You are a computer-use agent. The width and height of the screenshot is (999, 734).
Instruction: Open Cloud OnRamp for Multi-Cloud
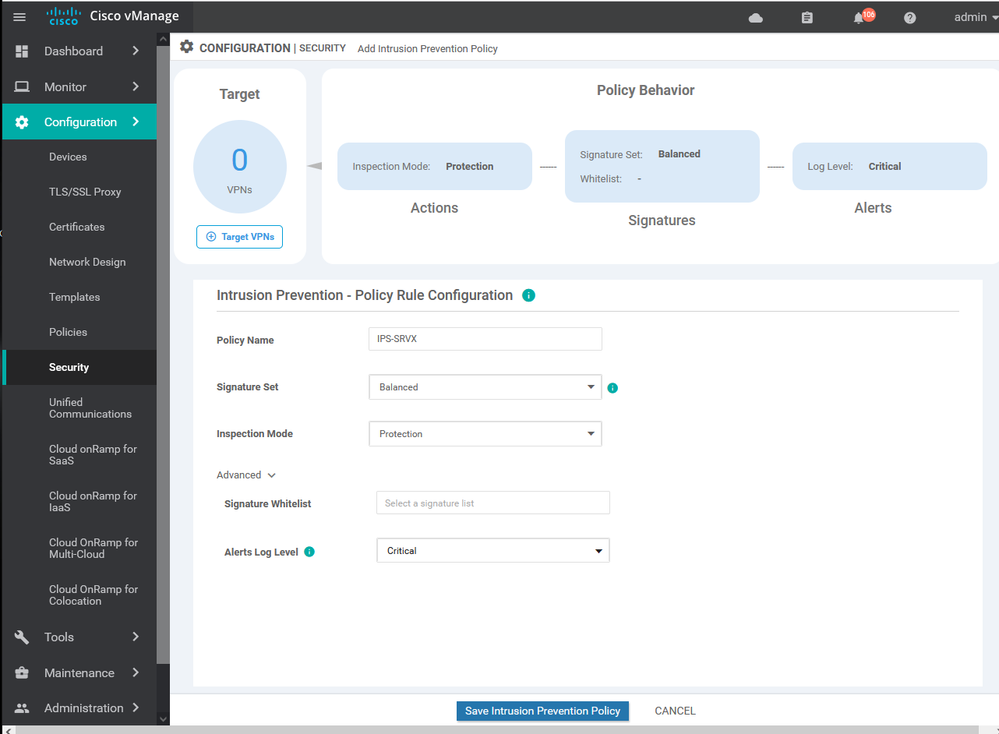94,549
